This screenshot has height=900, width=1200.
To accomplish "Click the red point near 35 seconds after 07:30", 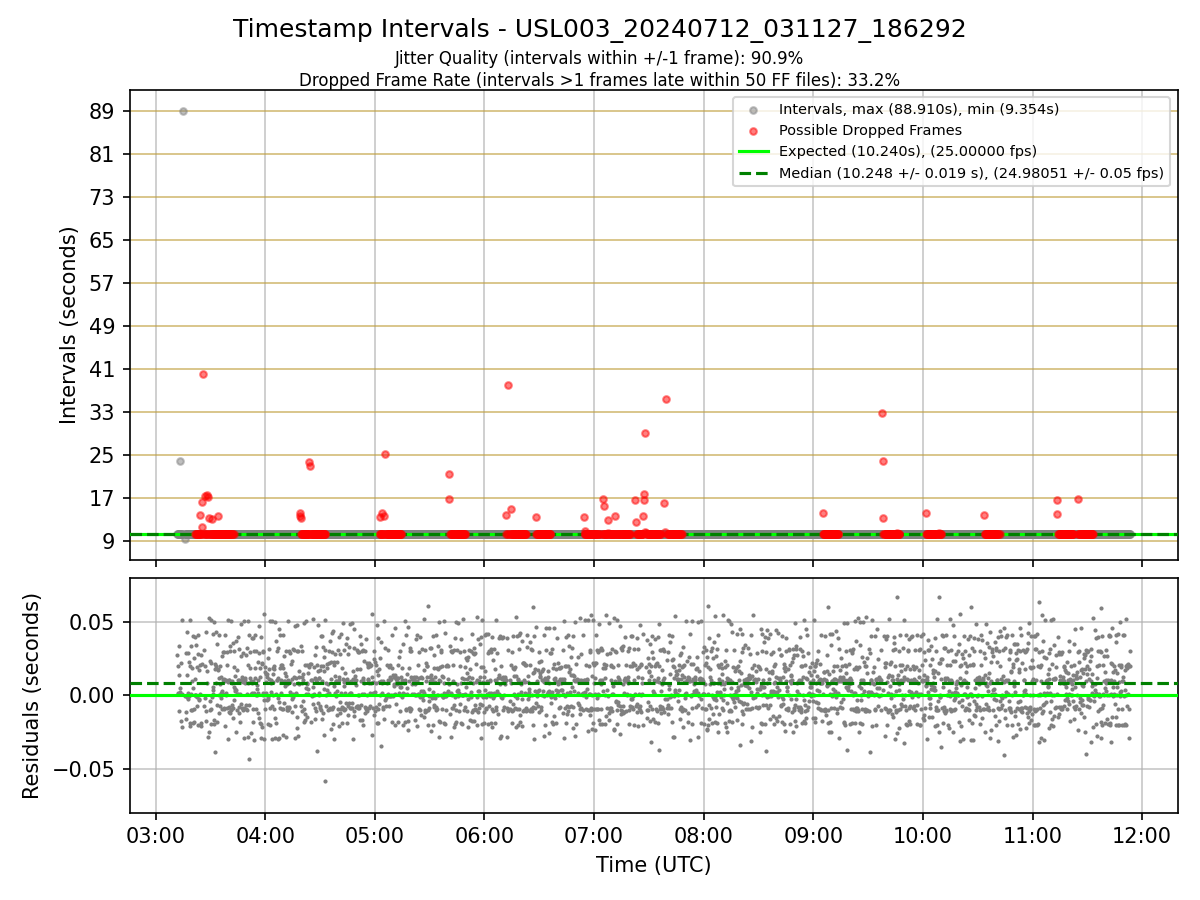I will click(x=666, y=399).
